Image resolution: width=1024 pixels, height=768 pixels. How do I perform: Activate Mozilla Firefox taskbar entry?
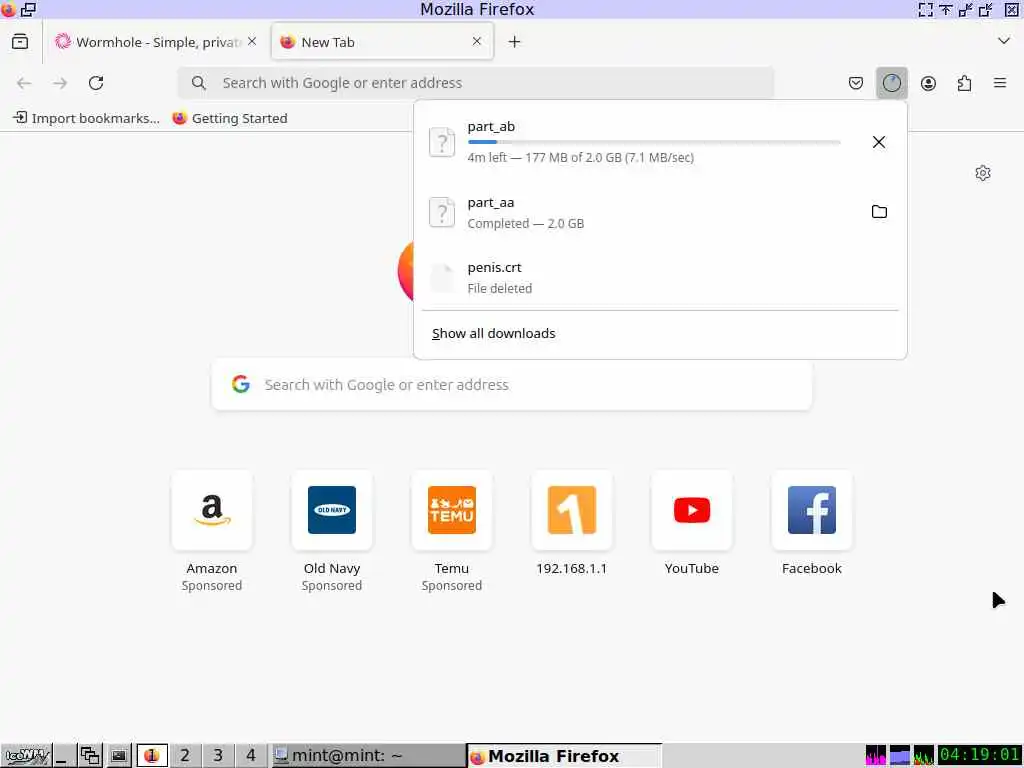pos(564,756)
